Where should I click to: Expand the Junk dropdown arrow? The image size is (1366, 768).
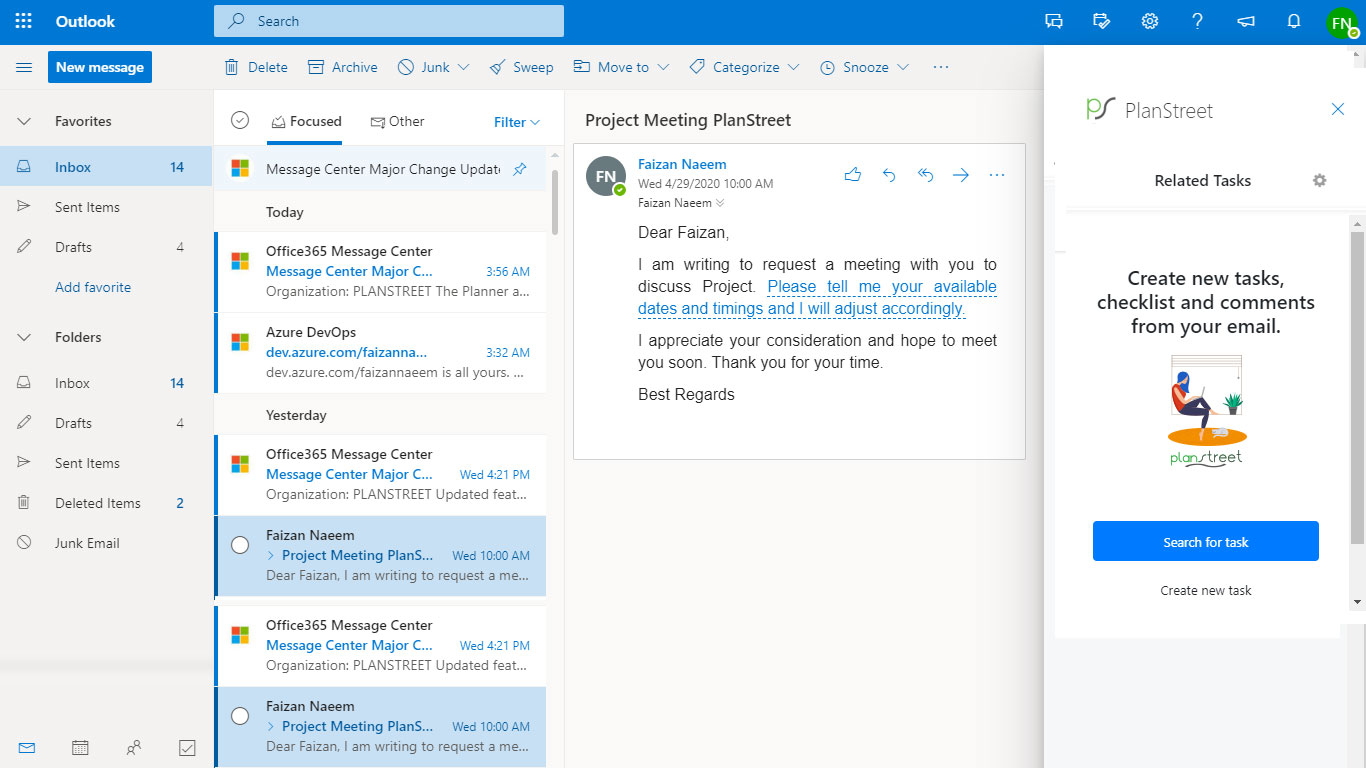463,67
